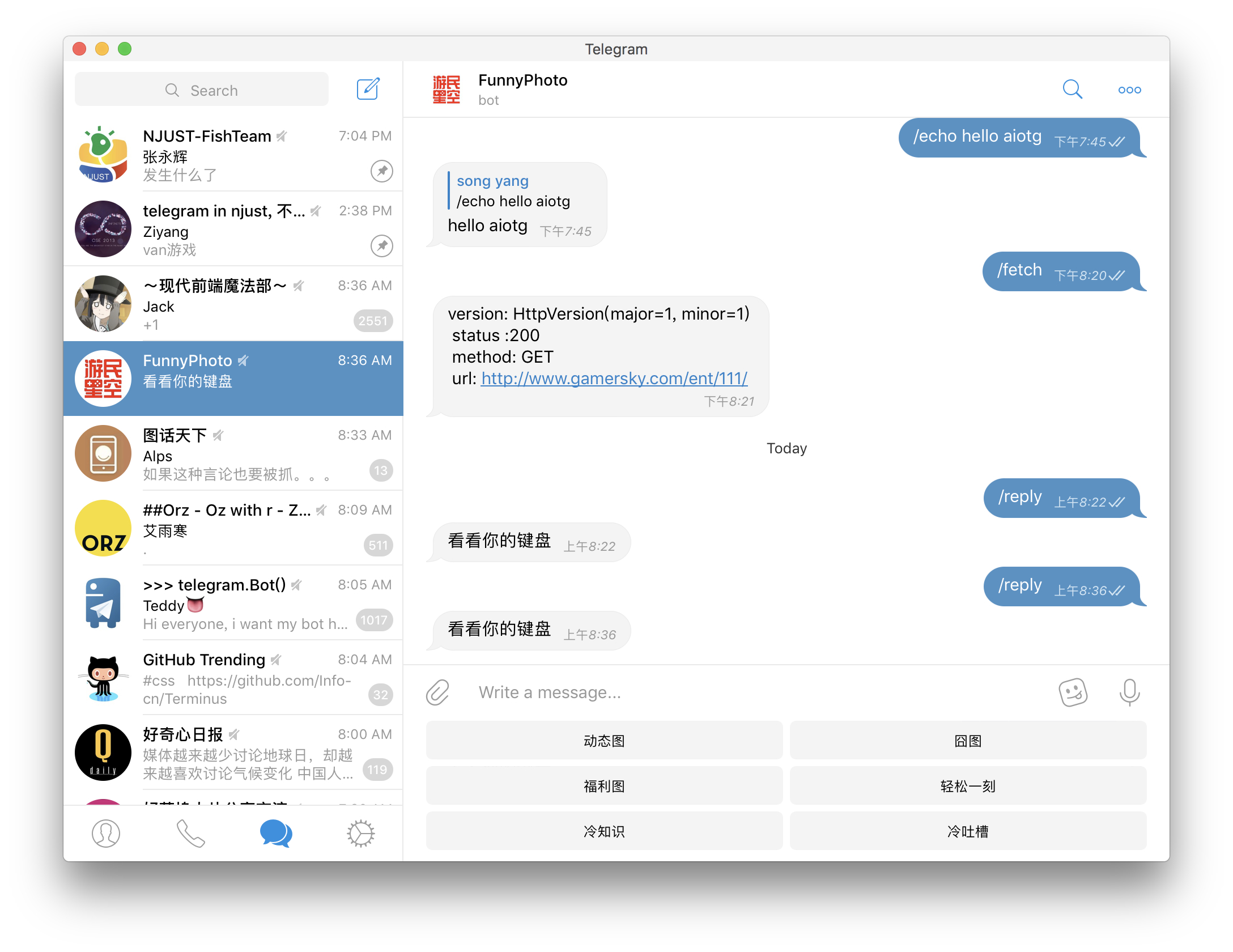Click the search field in sidebar
The image size is (1233, 952).
click(202, 89)
